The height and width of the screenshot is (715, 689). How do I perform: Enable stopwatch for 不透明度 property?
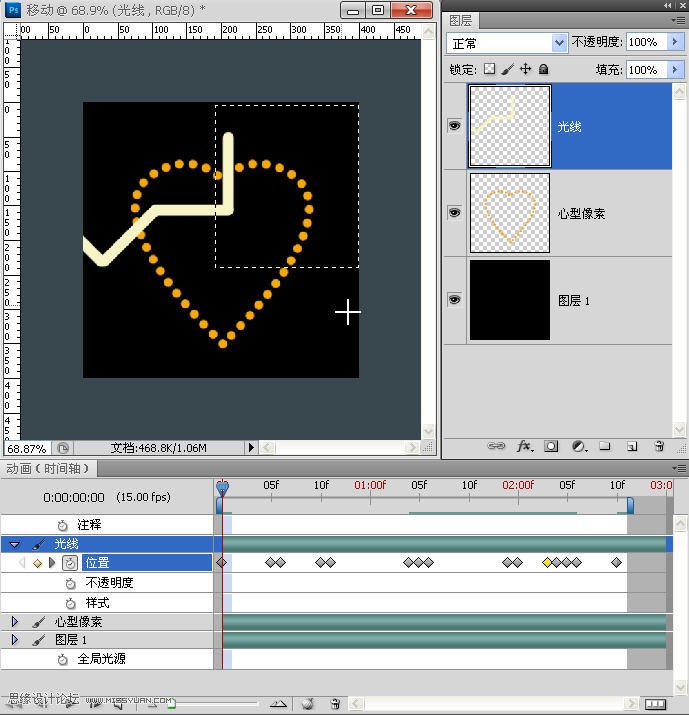pos(70,583)
